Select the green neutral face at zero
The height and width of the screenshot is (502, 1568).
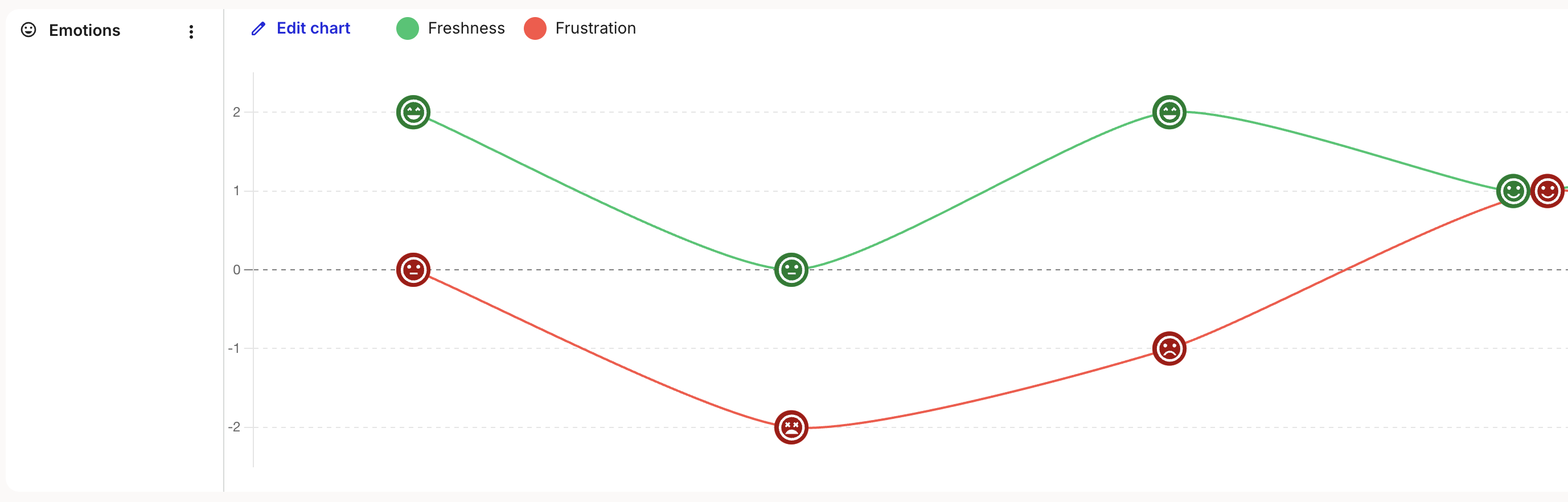click(791, 270)
